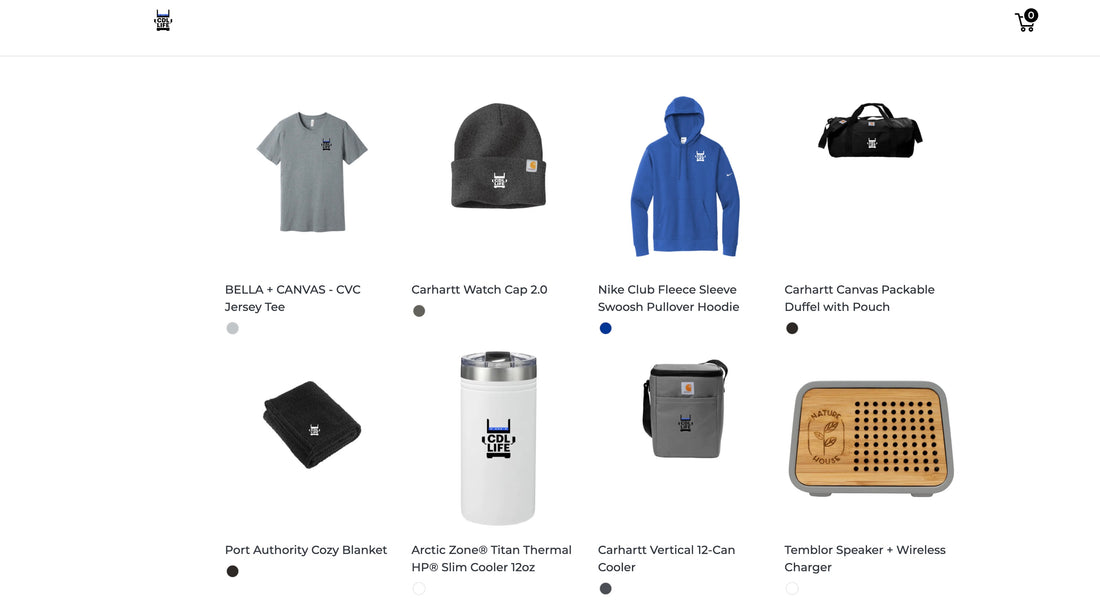Choose black swatch for Carhartt duffel
This screenshot has width=1100, height=602.
click(792, 328)
